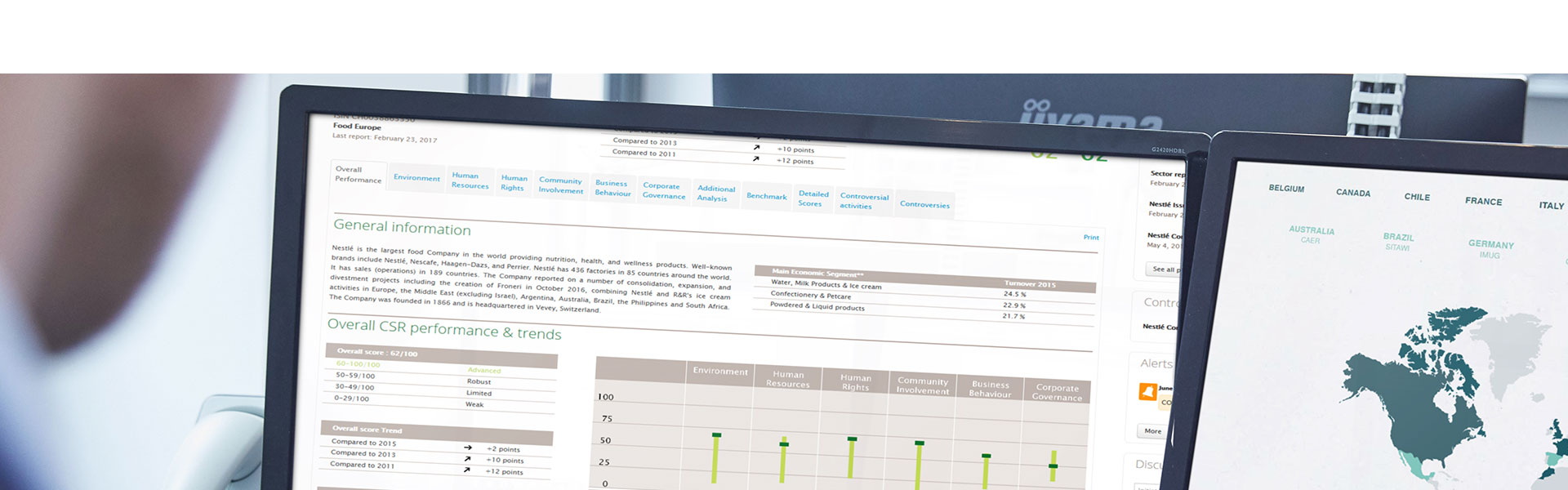Click 'Powdered & Liquid products' row
Screen dimensions: 1568x490
coord(923,312)
